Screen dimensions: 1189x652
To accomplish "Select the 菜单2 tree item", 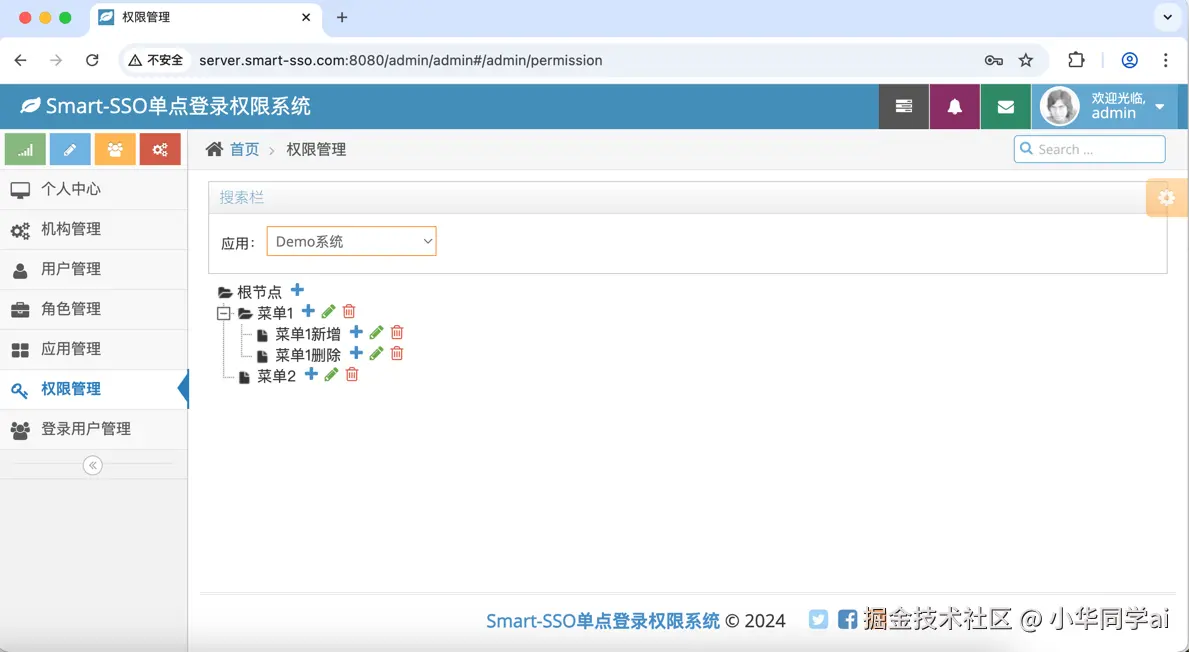I will coord(276,377).
